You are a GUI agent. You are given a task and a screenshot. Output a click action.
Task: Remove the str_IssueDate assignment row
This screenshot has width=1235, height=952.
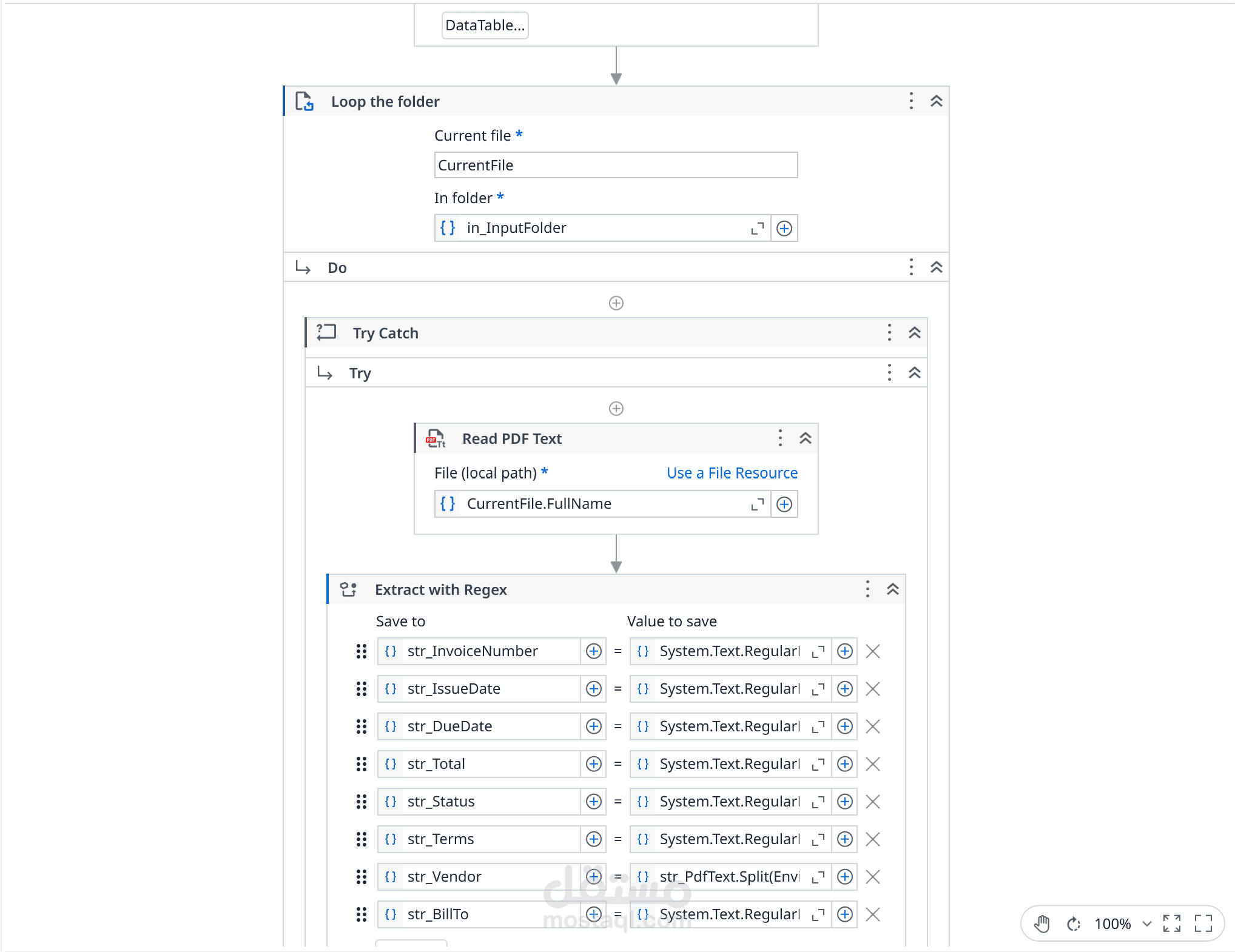coord(873,689)
